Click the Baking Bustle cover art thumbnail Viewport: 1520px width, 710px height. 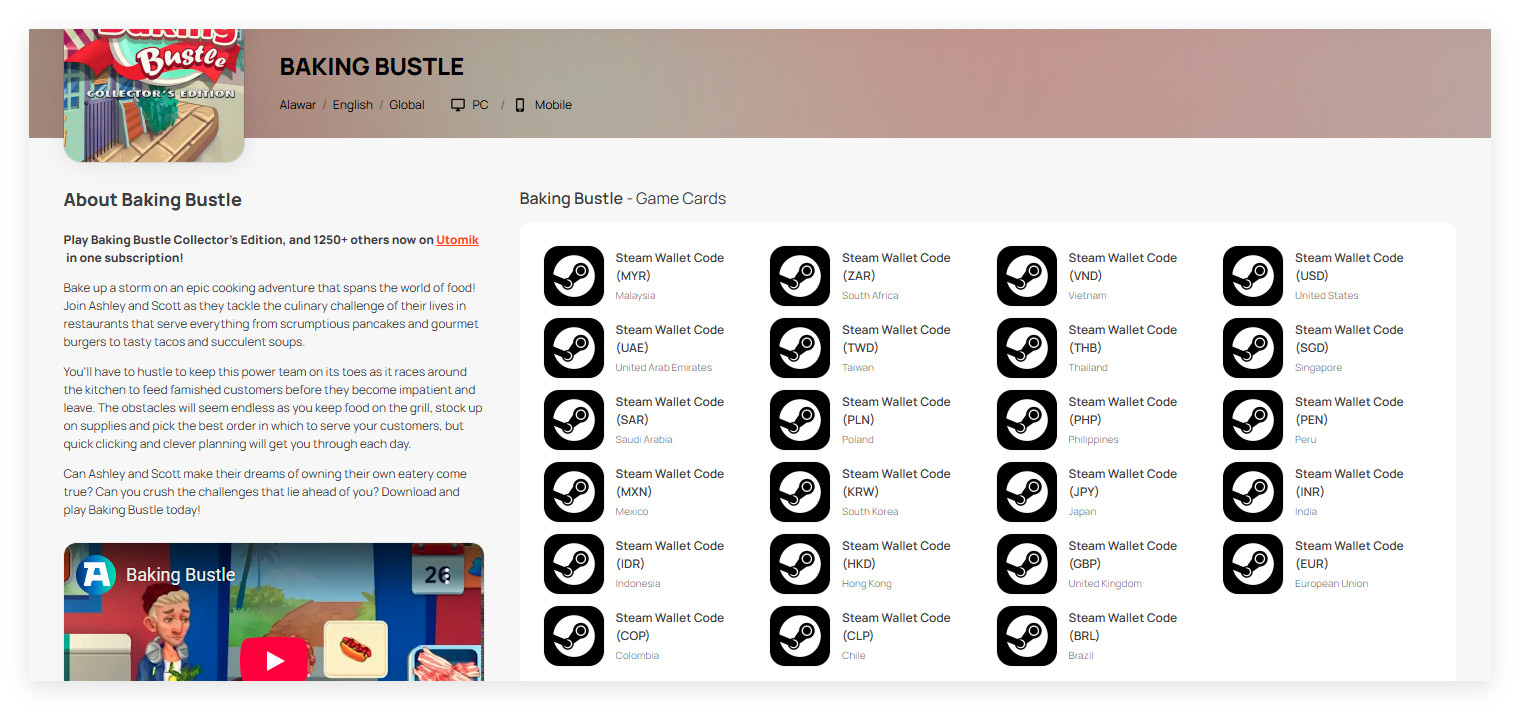(x=154, y=95)
